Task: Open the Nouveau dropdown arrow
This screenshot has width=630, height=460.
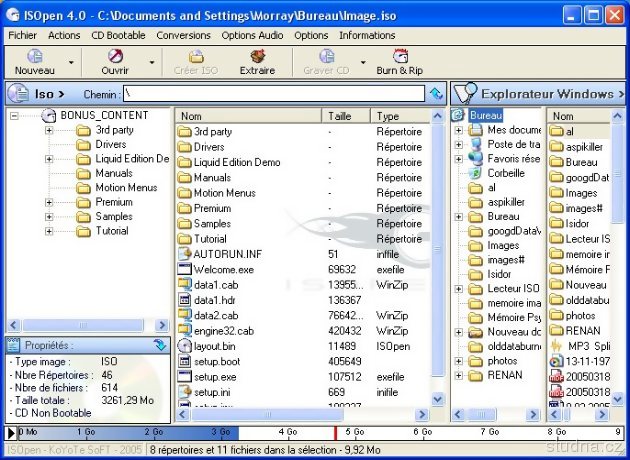Action: pos(71,63)
